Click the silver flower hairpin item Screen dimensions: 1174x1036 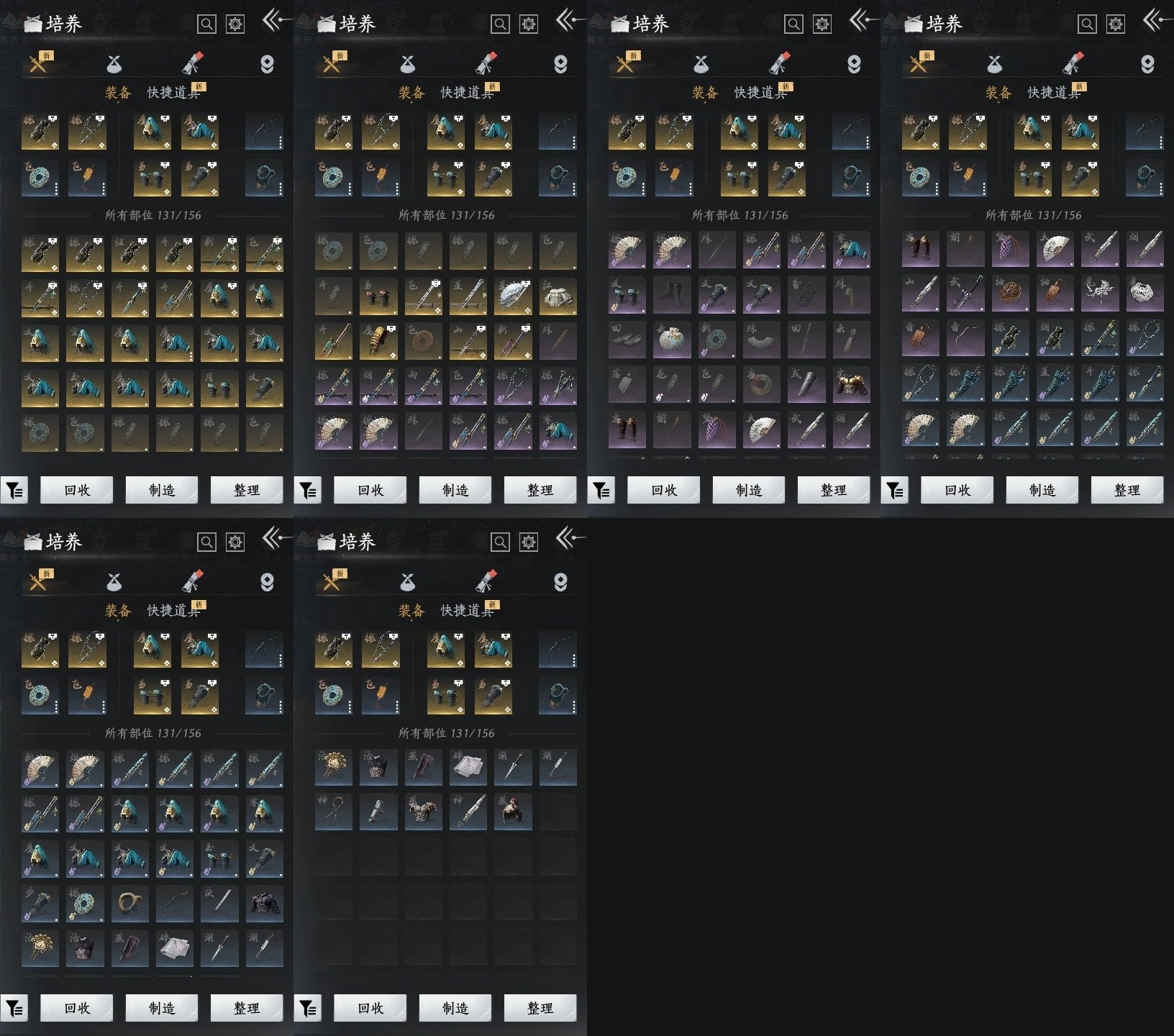tap(1099, 295)
